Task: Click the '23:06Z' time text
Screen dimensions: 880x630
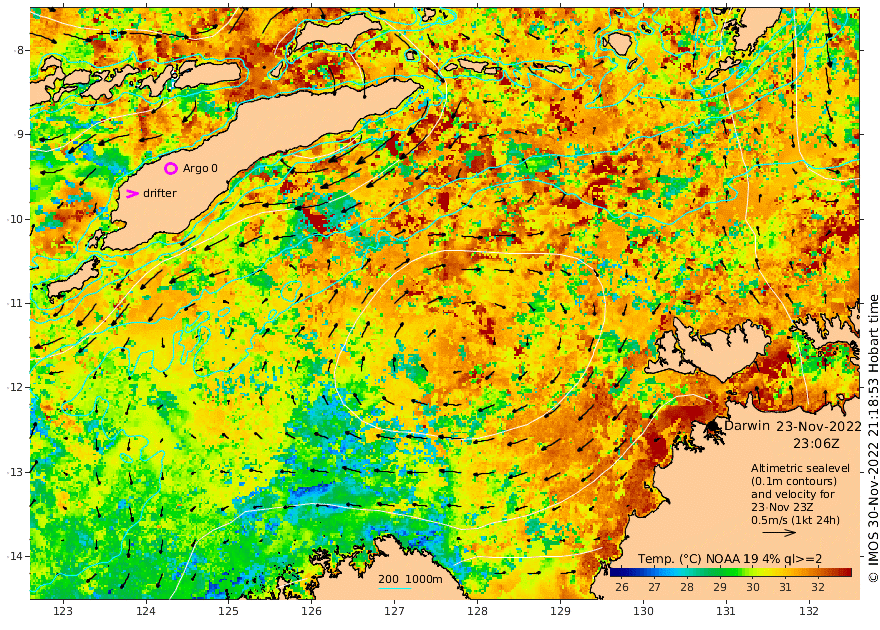Action: tap(816, 444)
